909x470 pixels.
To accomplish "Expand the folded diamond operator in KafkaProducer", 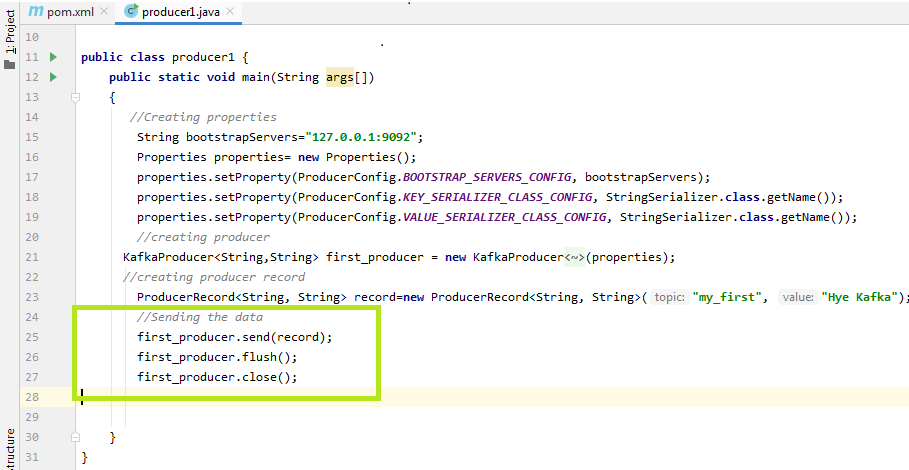I will (575, 257).
